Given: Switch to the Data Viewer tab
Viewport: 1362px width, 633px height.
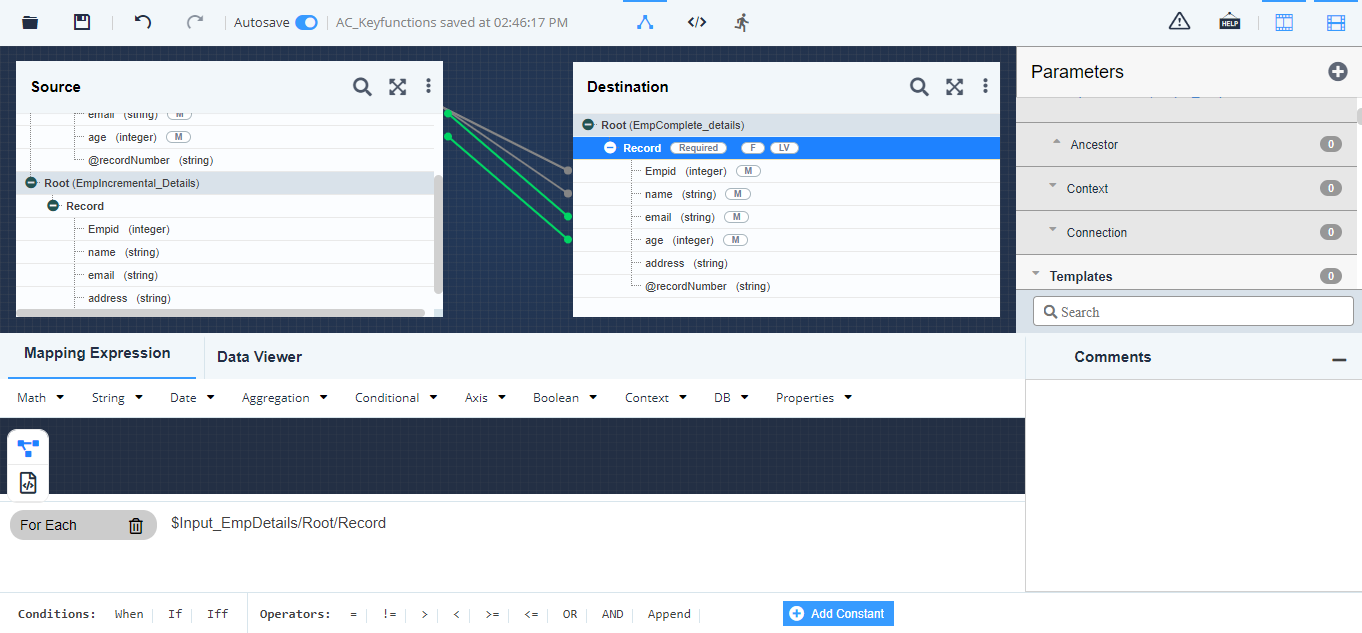Looking at the screenshot, I should tap(259, 357).
